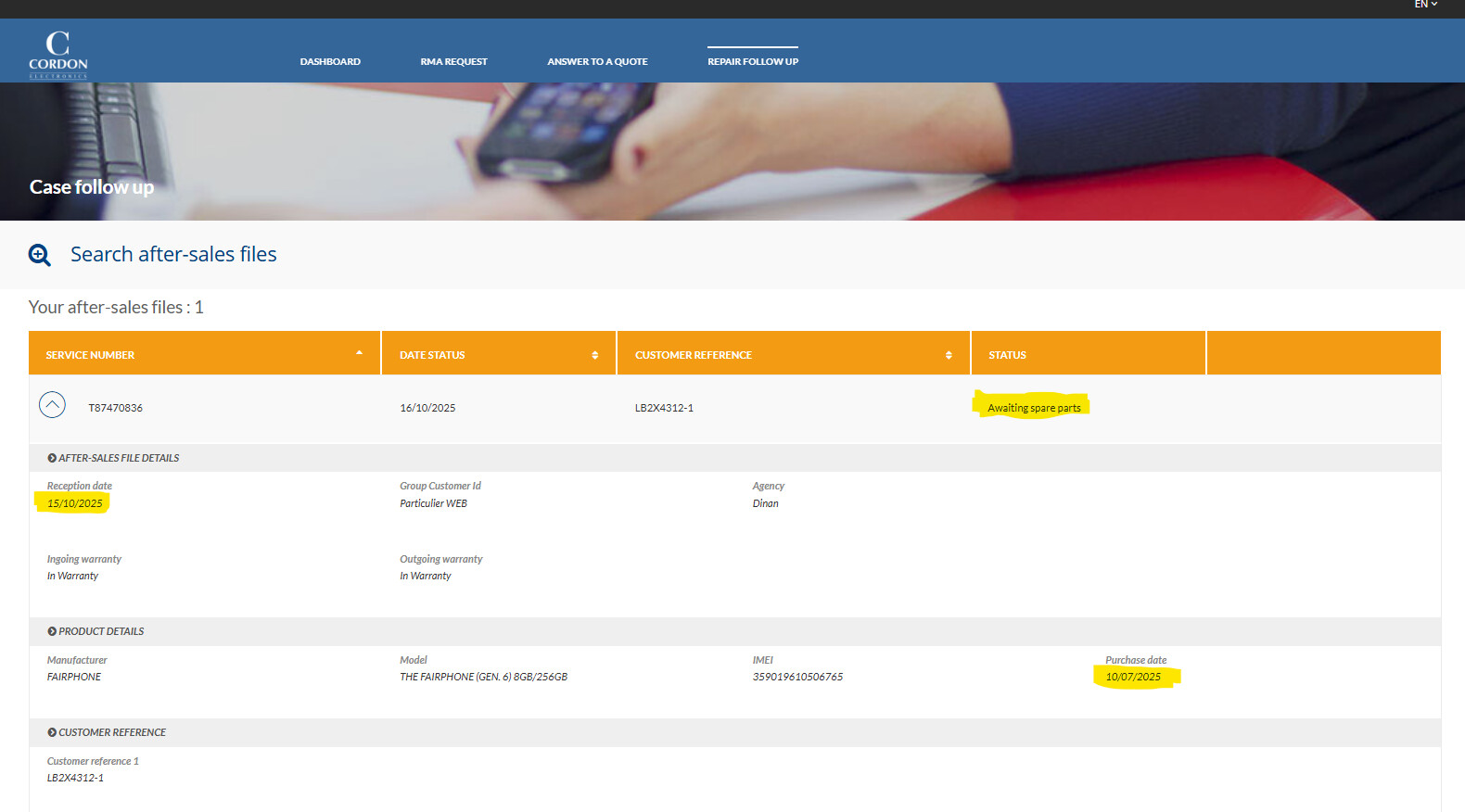Click the Awaiting spare parts status
Image resolution: width=1465 pixels, height=812 pixels.
tap(1034, 408)
